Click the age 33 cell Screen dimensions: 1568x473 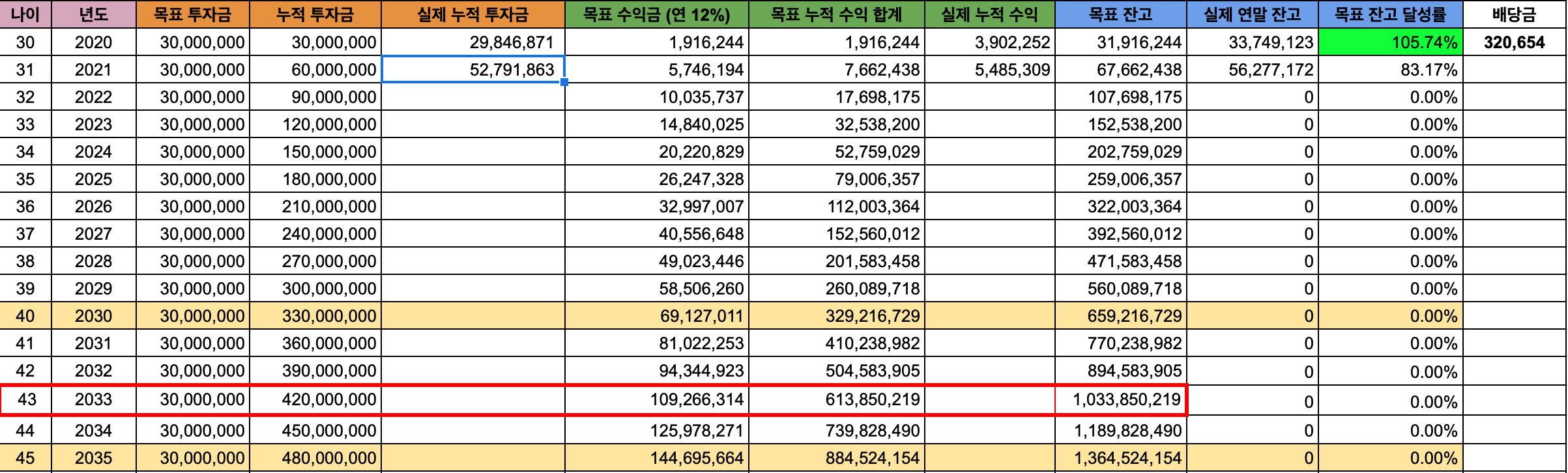point(25,124)
